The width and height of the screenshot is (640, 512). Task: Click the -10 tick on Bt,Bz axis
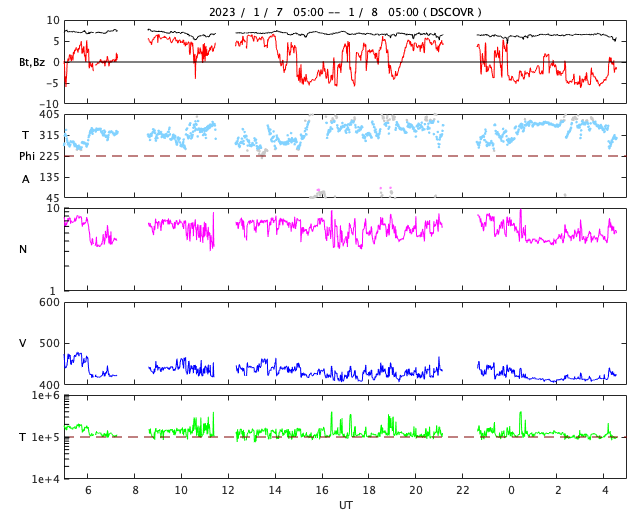point(51,105)
